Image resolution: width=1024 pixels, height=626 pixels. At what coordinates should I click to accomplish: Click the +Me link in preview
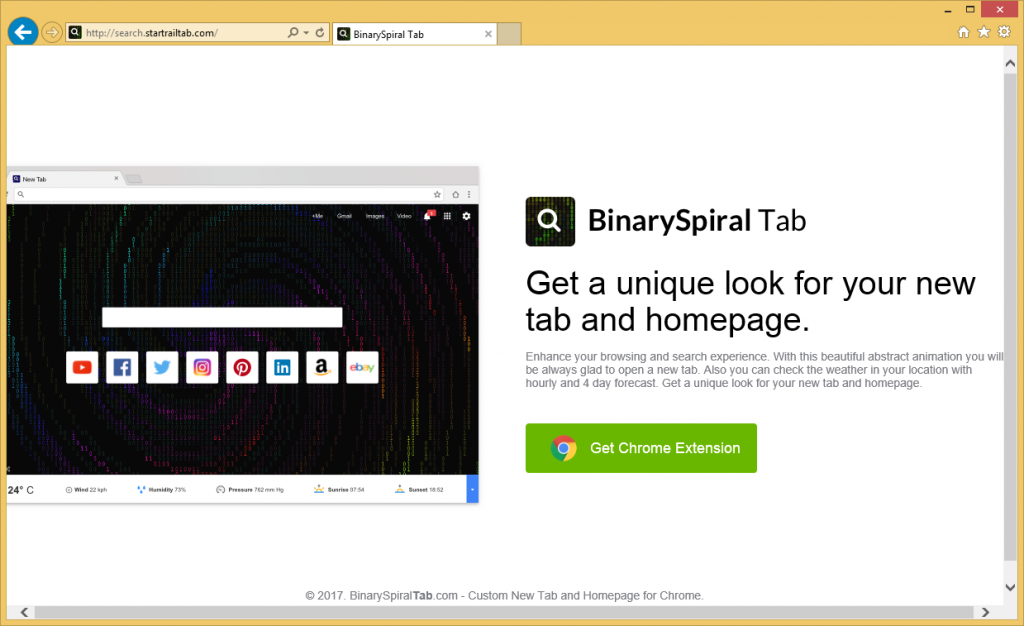[x=317, y=216]
